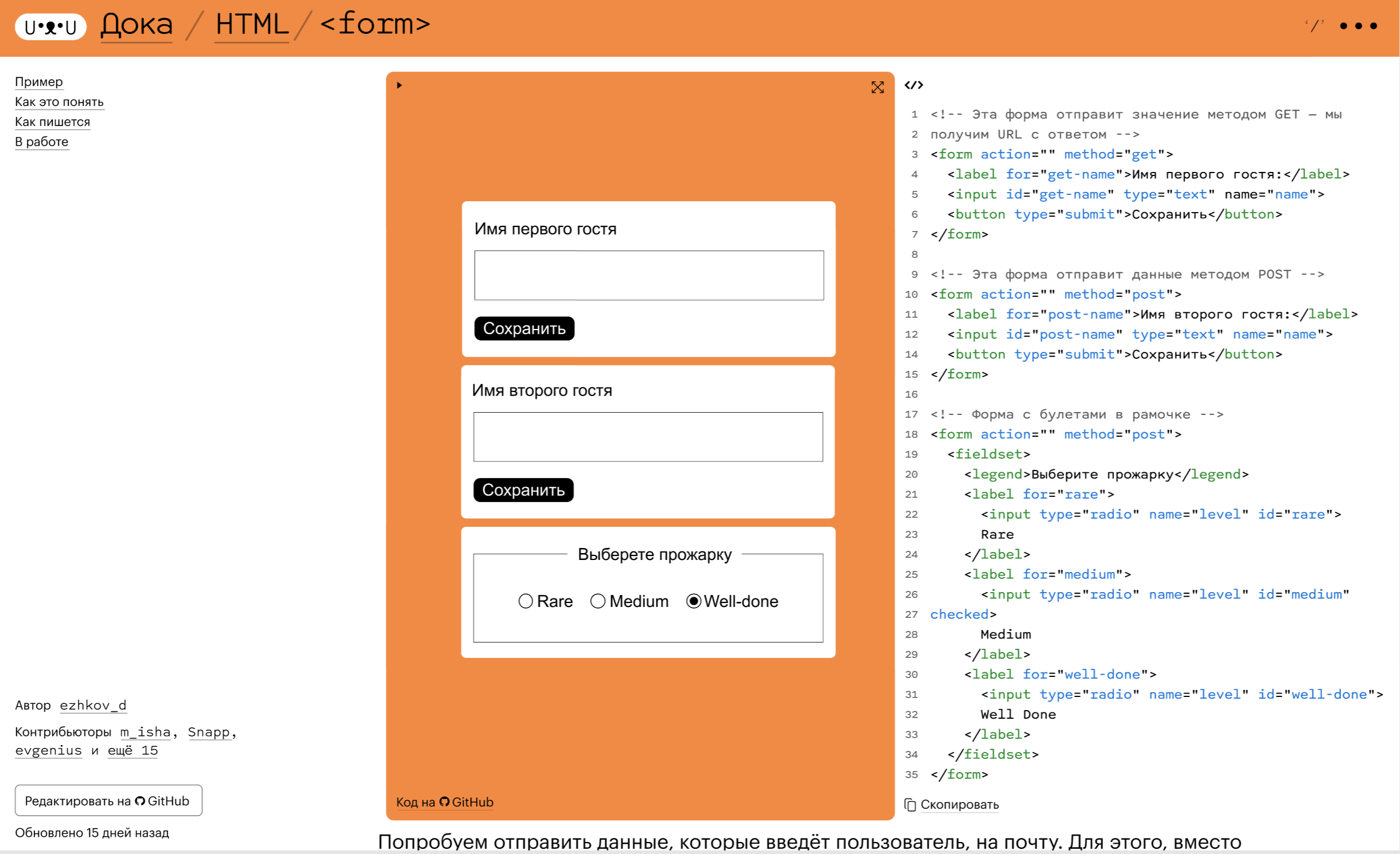This screenshot has height=854, width=1400.
Task: Go to Дока home via breadcrumb
Action: coord(136,25)
